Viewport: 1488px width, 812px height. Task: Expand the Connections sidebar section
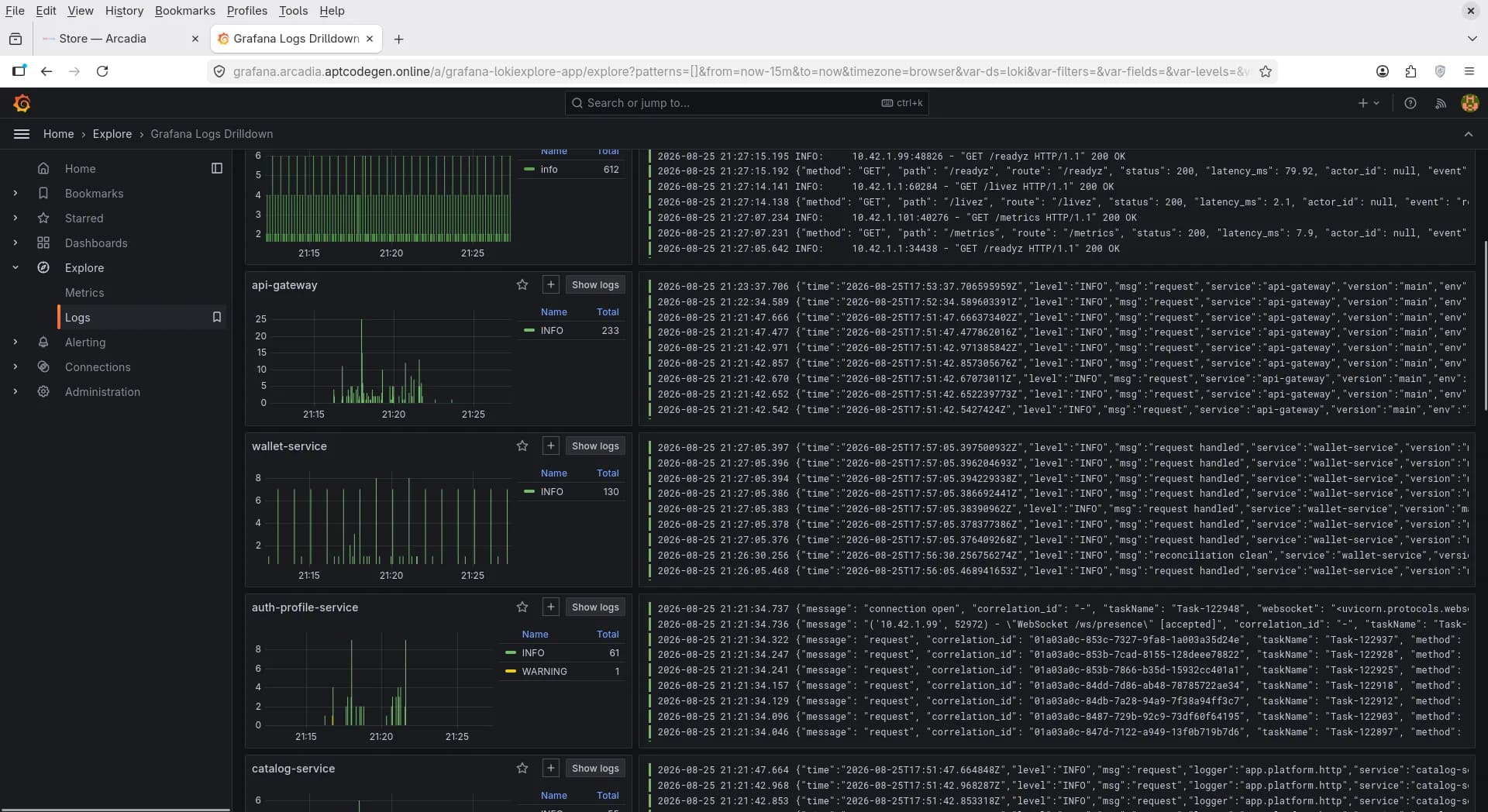[x=15, y=367]
